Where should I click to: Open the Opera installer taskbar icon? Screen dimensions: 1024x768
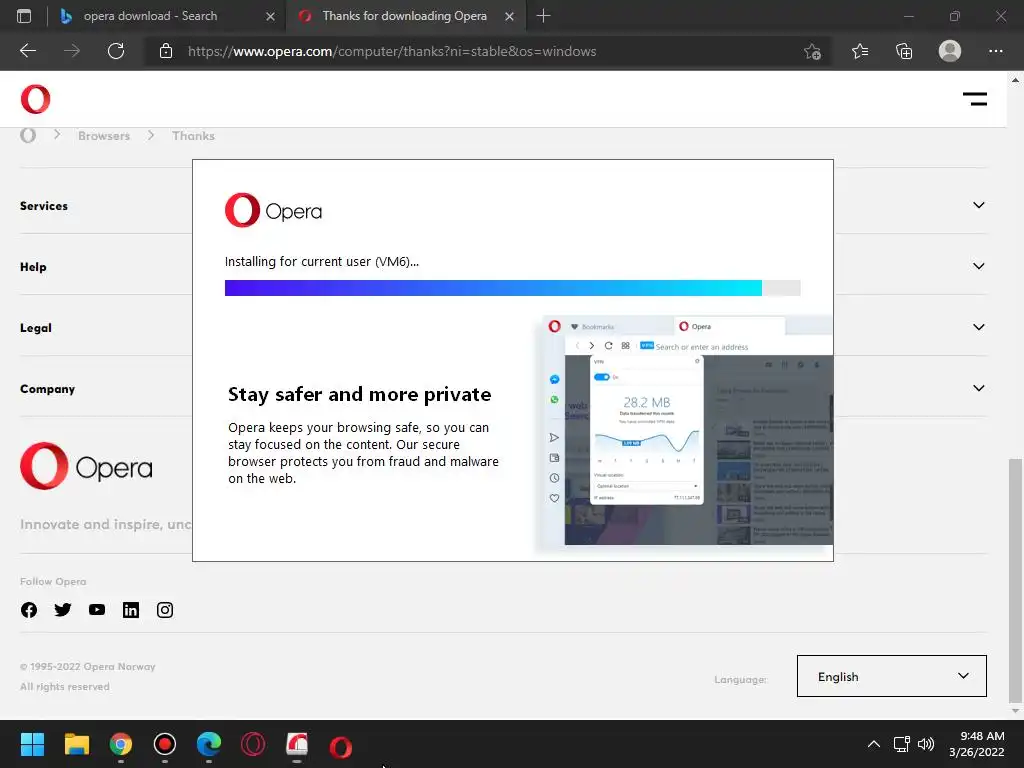(x=297, y=744)
